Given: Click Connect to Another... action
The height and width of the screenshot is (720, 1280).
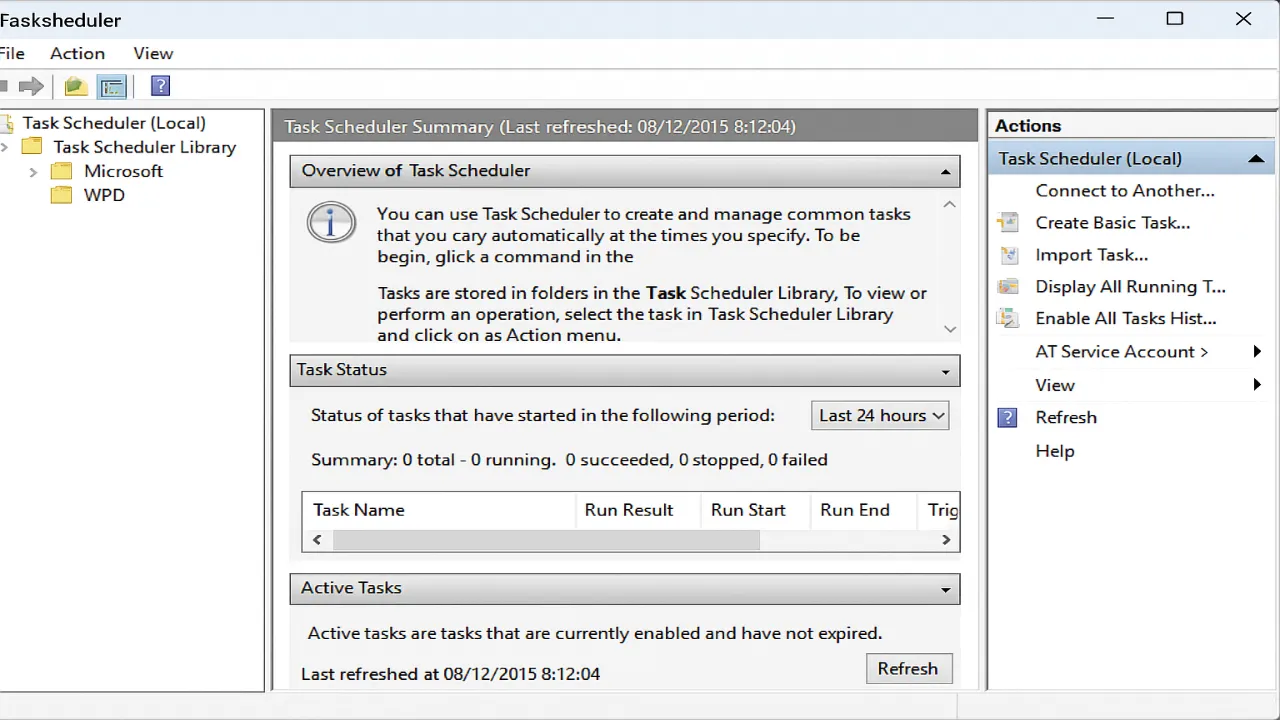Looking at the screenshot, I should (1125, 191).
